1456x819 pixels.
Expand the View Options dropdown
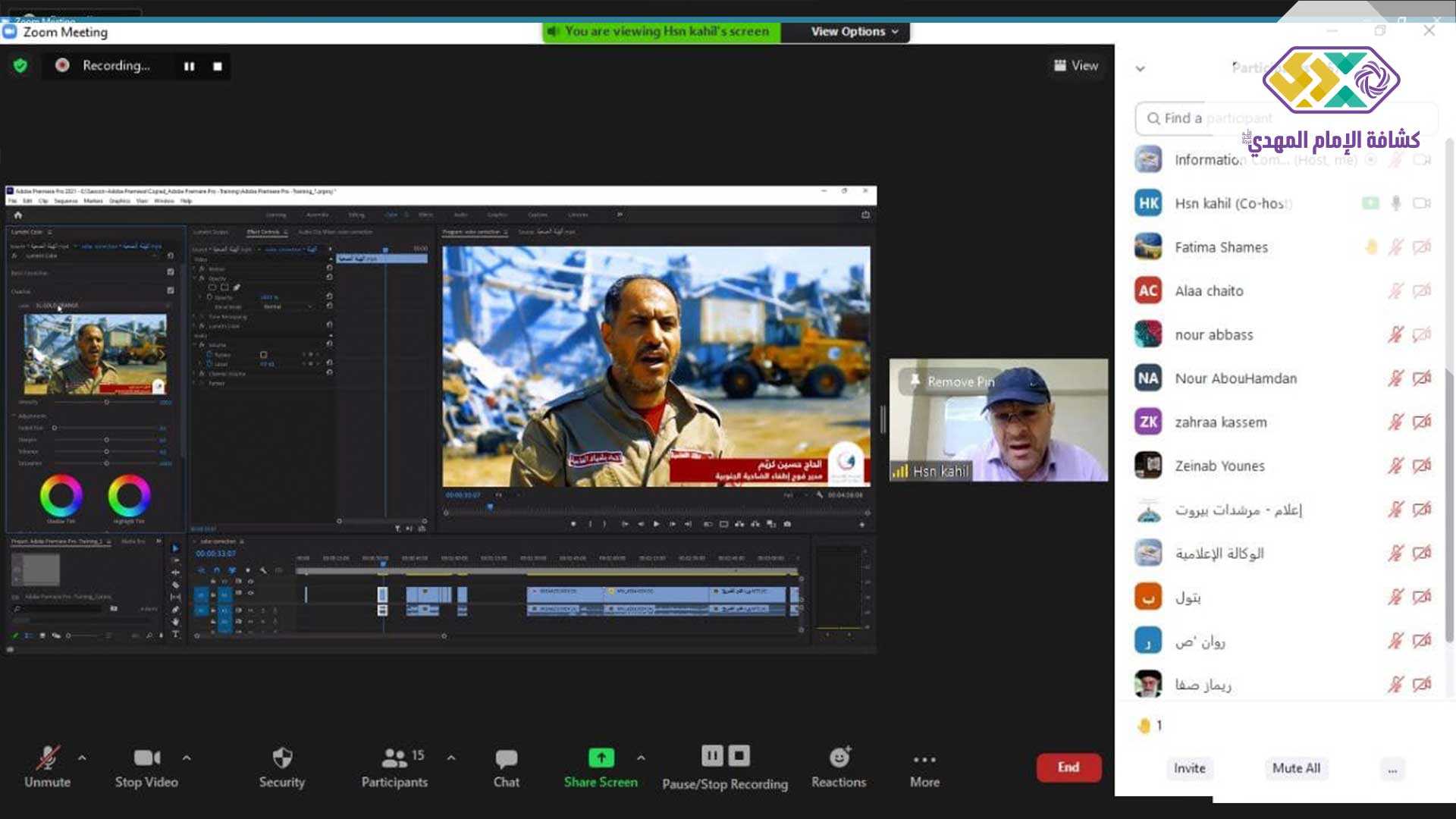853,31
